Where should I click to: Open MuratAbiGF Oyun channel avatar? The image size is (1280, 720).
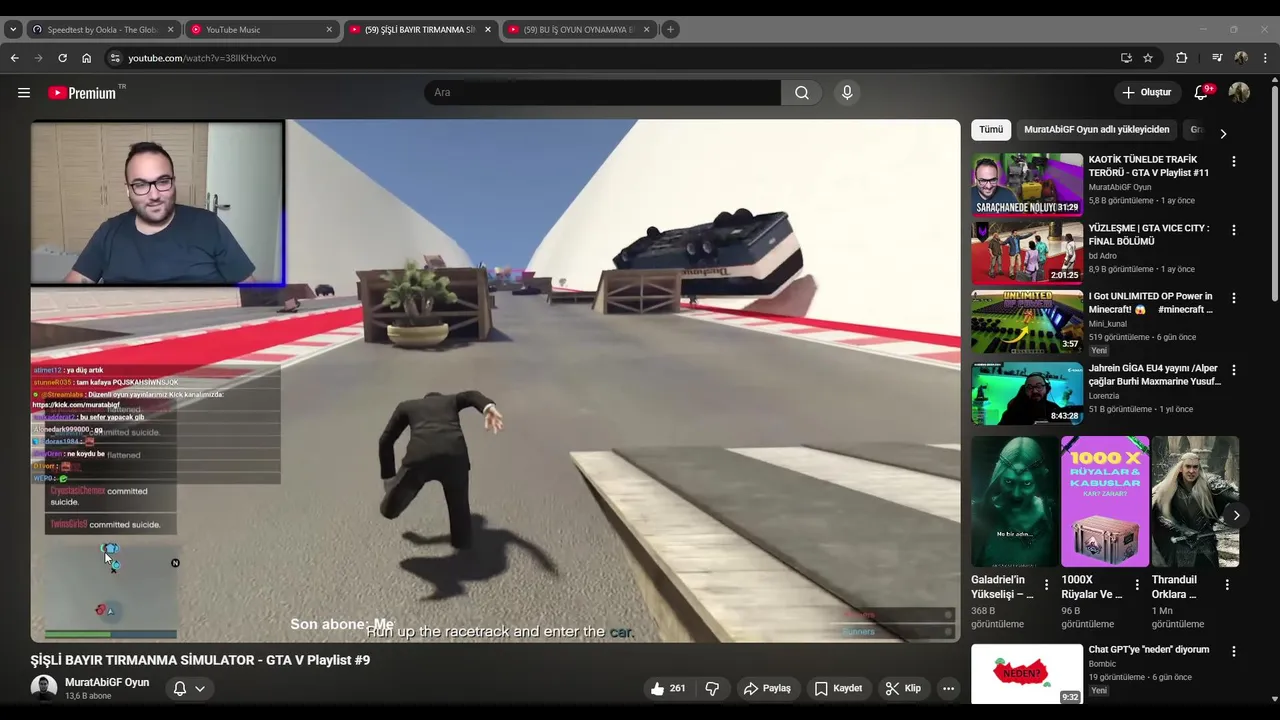(44, 688)
